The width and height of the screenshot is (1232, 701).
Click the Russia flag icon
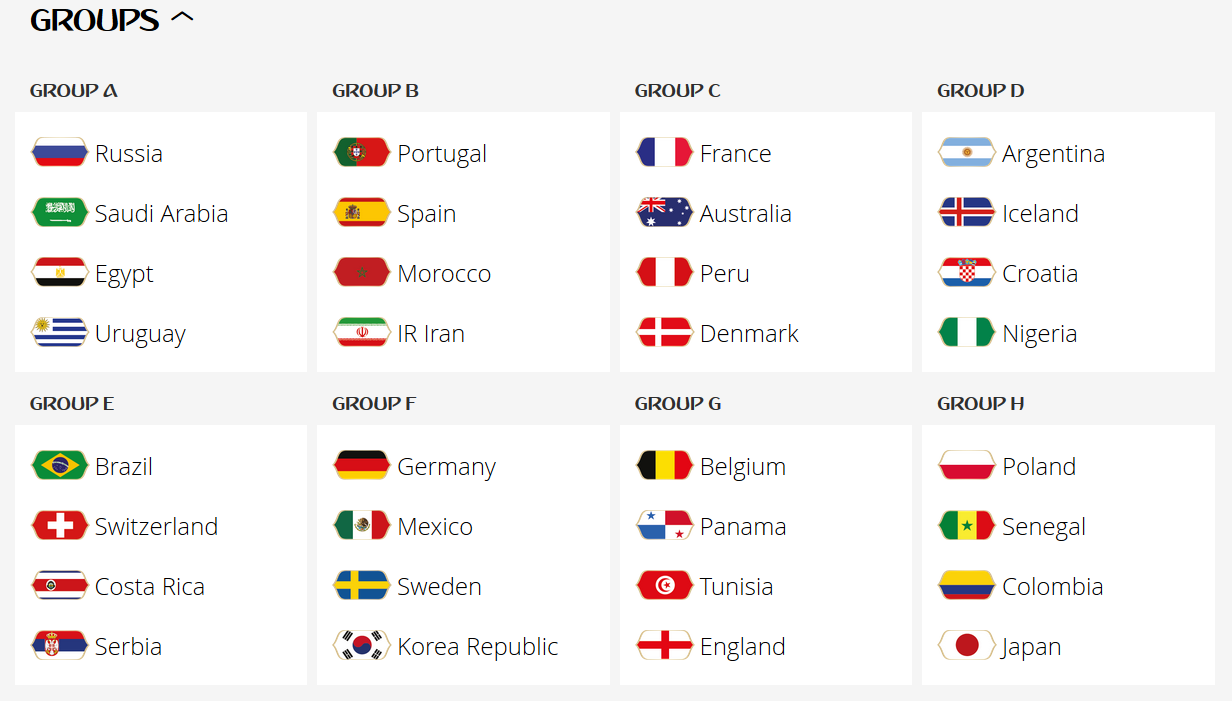pyautogui.click(x=60, y=153)
